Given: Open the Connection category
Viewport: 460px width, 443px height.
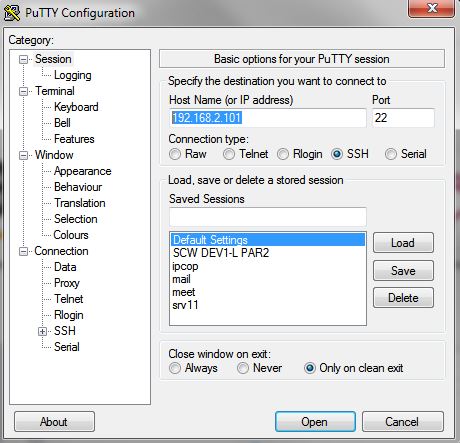Looking at the screenshot, I should pos(61,251).
